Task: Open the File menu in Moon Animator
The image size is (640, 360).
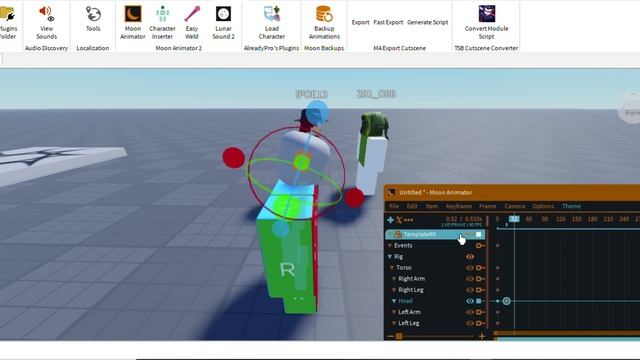Action: (x=394, y=206)
